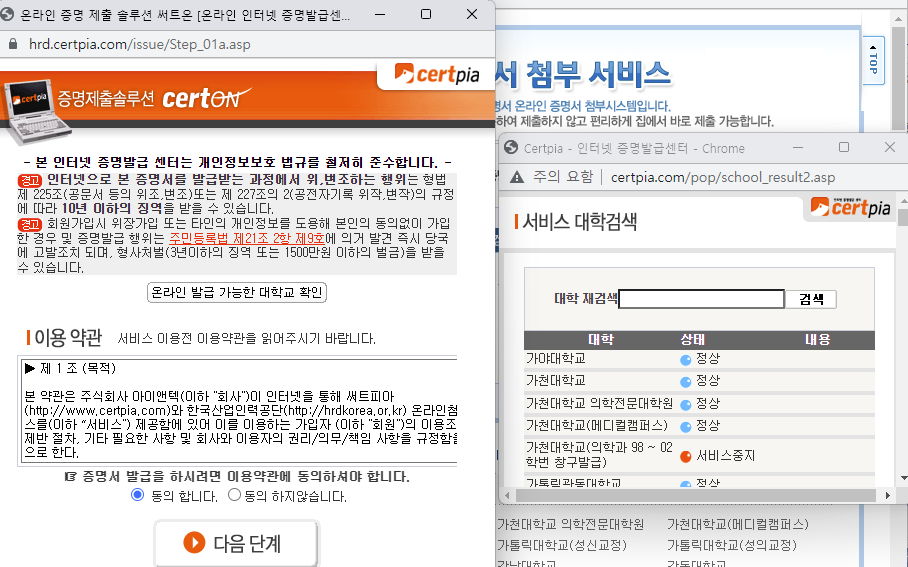Select the 동의 하지않습니다 radio button
This screenshot has width=908, height=567.
(x=234, y=495)
